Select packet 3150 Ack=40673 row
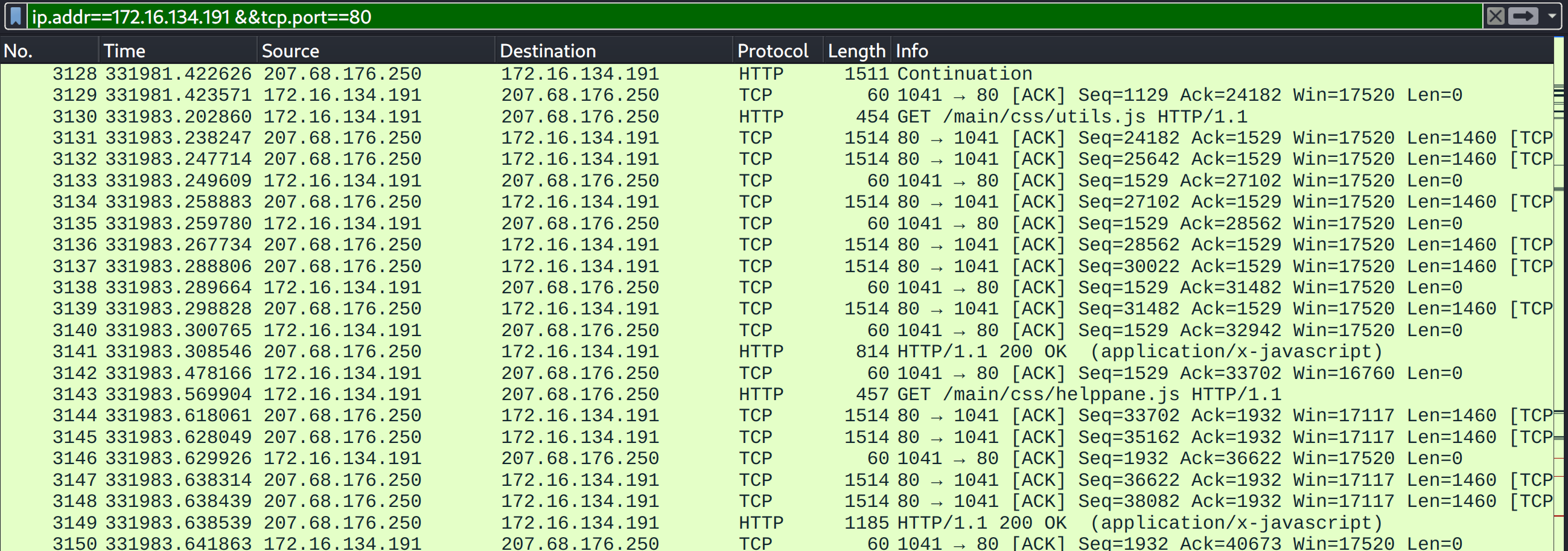 (x=777, y=542)
